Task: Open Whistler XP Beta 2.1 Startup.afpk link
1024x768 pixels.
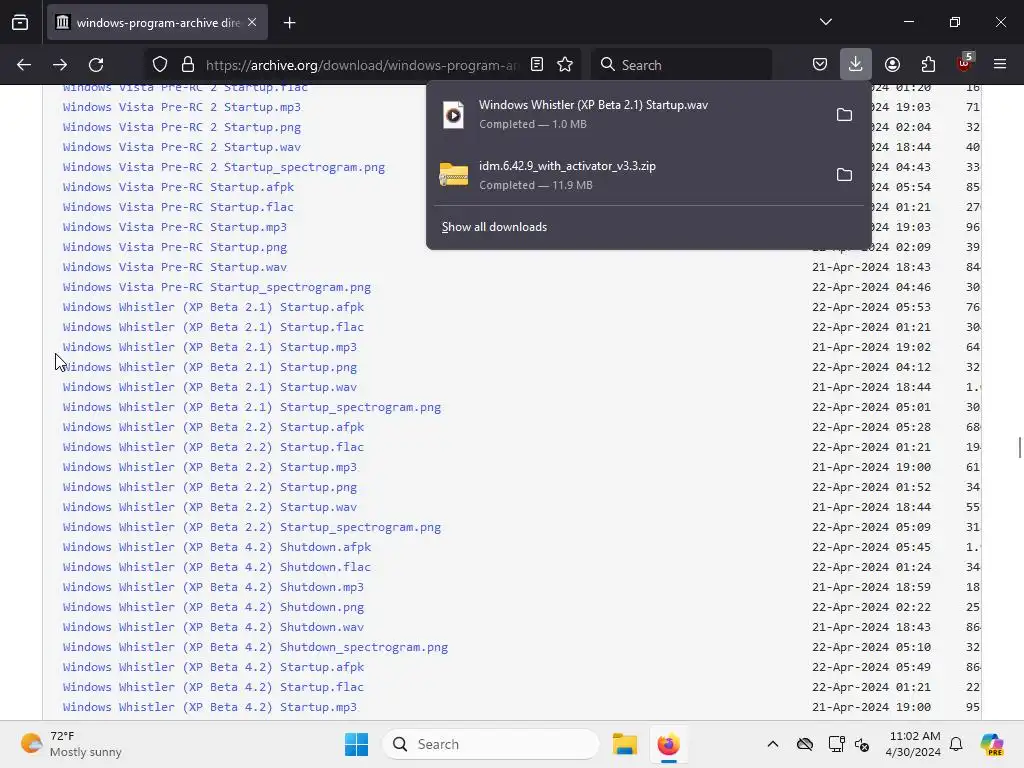Action: click(x=214, y=307)
